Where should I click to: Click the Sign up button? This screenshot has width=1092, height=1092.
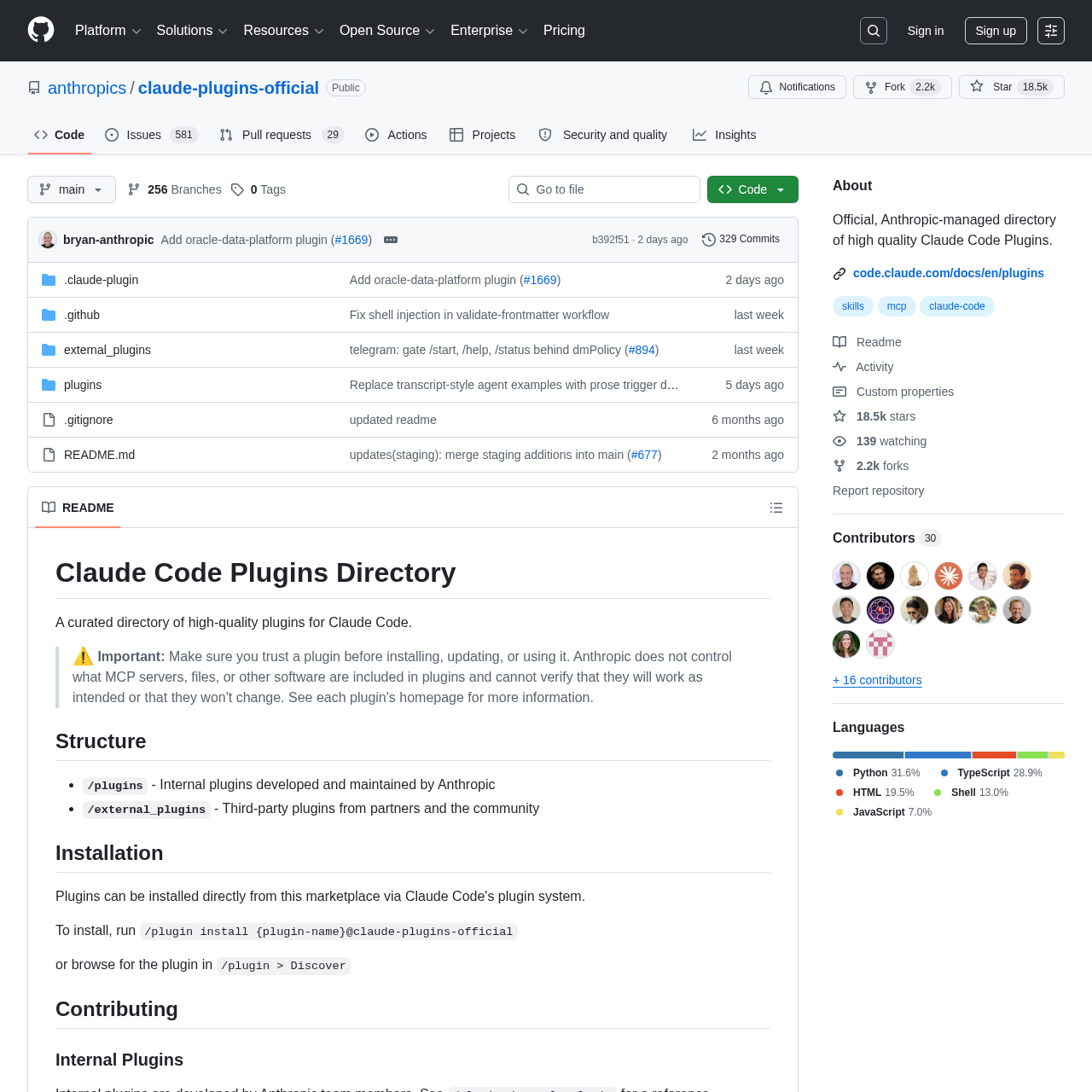(x=996, y=31)
